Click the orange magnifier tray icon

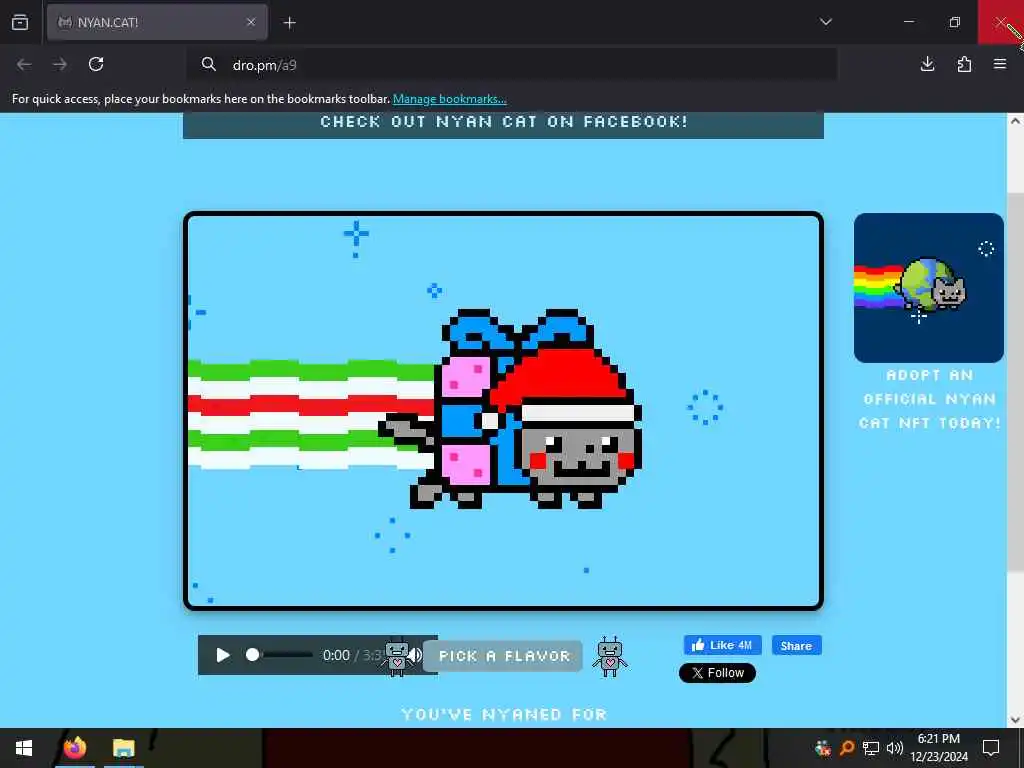tap(847, 748)
